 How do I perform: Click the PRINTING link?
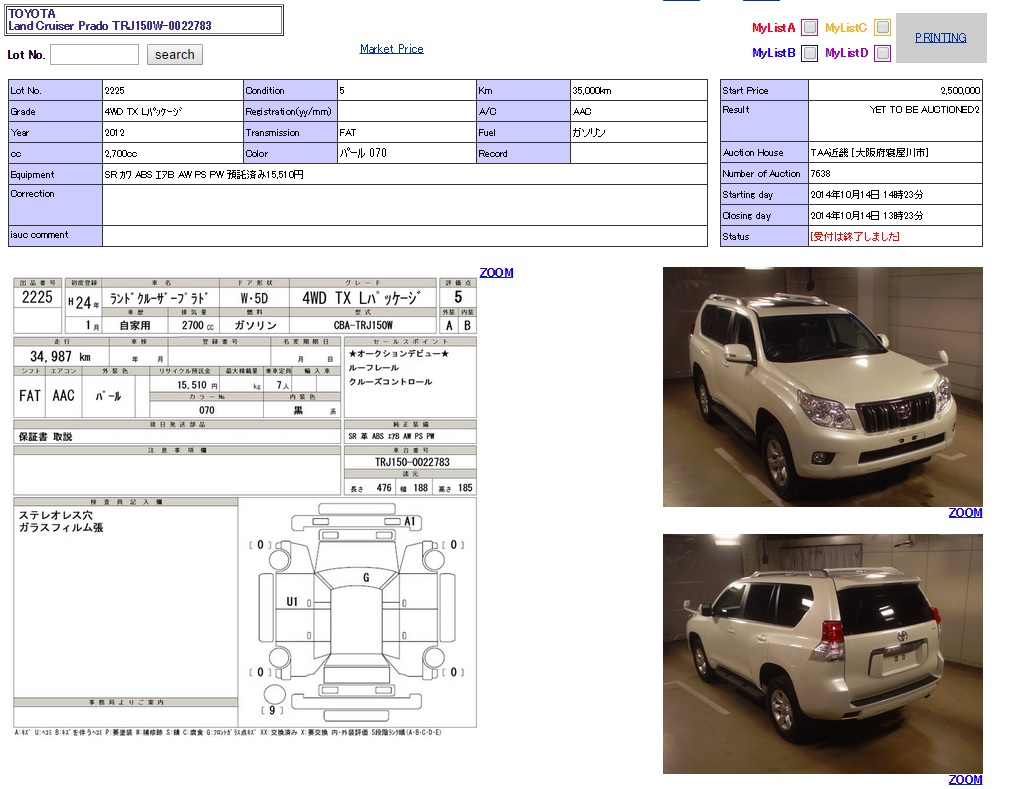click(940, 38)
